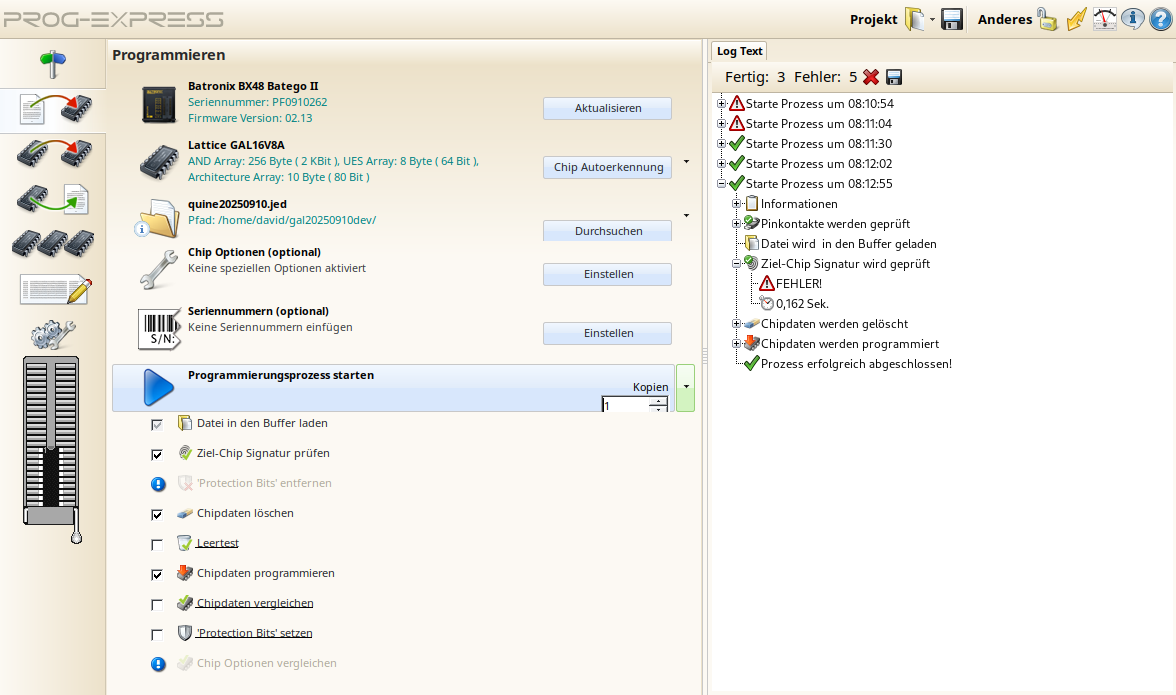Open dropdown arrow beside Chip Autoerkennung

click(686, 160)
